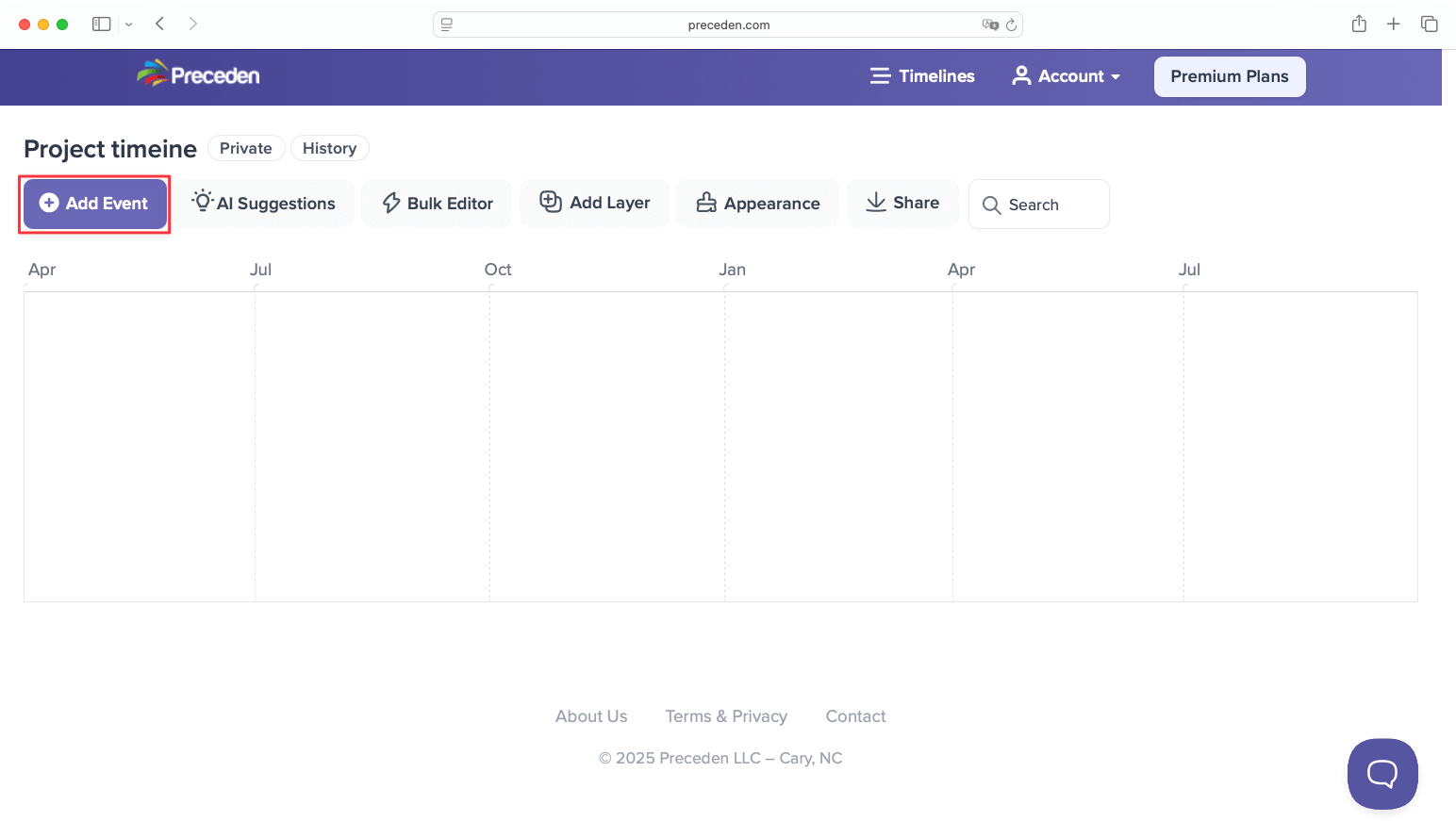The image size is (1456, 821).
Task: Select the Premium Plans navigation item
Action: [x=1230, y=76]
